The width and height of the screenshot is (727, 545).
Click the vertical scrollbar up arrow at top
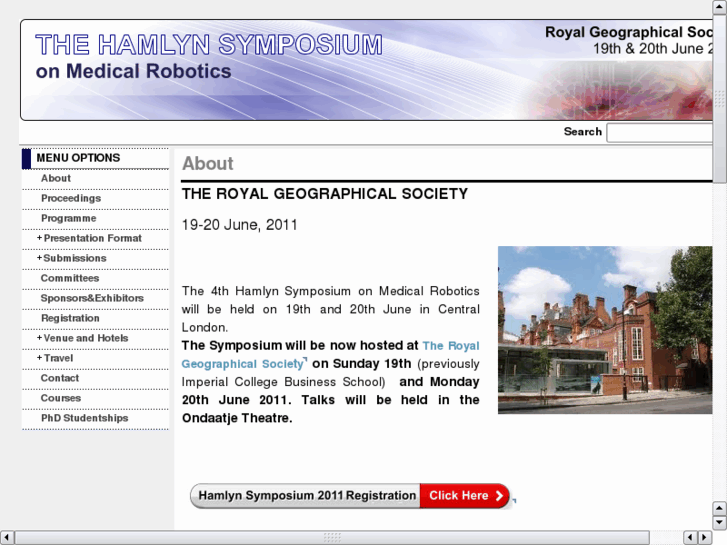tap(719, 6)
